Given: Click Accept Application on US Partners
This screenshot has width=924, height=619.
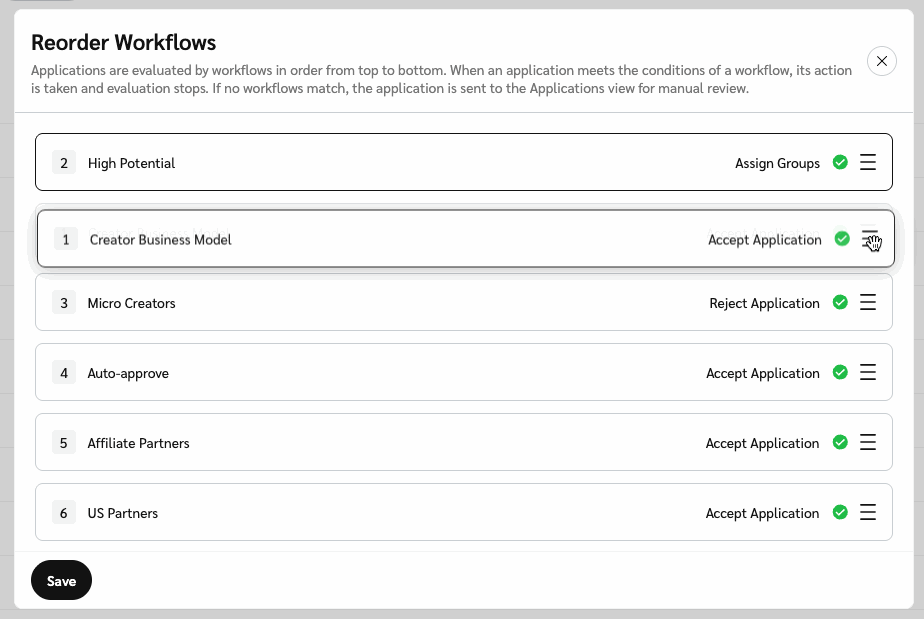Looking at the screenshot, I should [763, 513].
